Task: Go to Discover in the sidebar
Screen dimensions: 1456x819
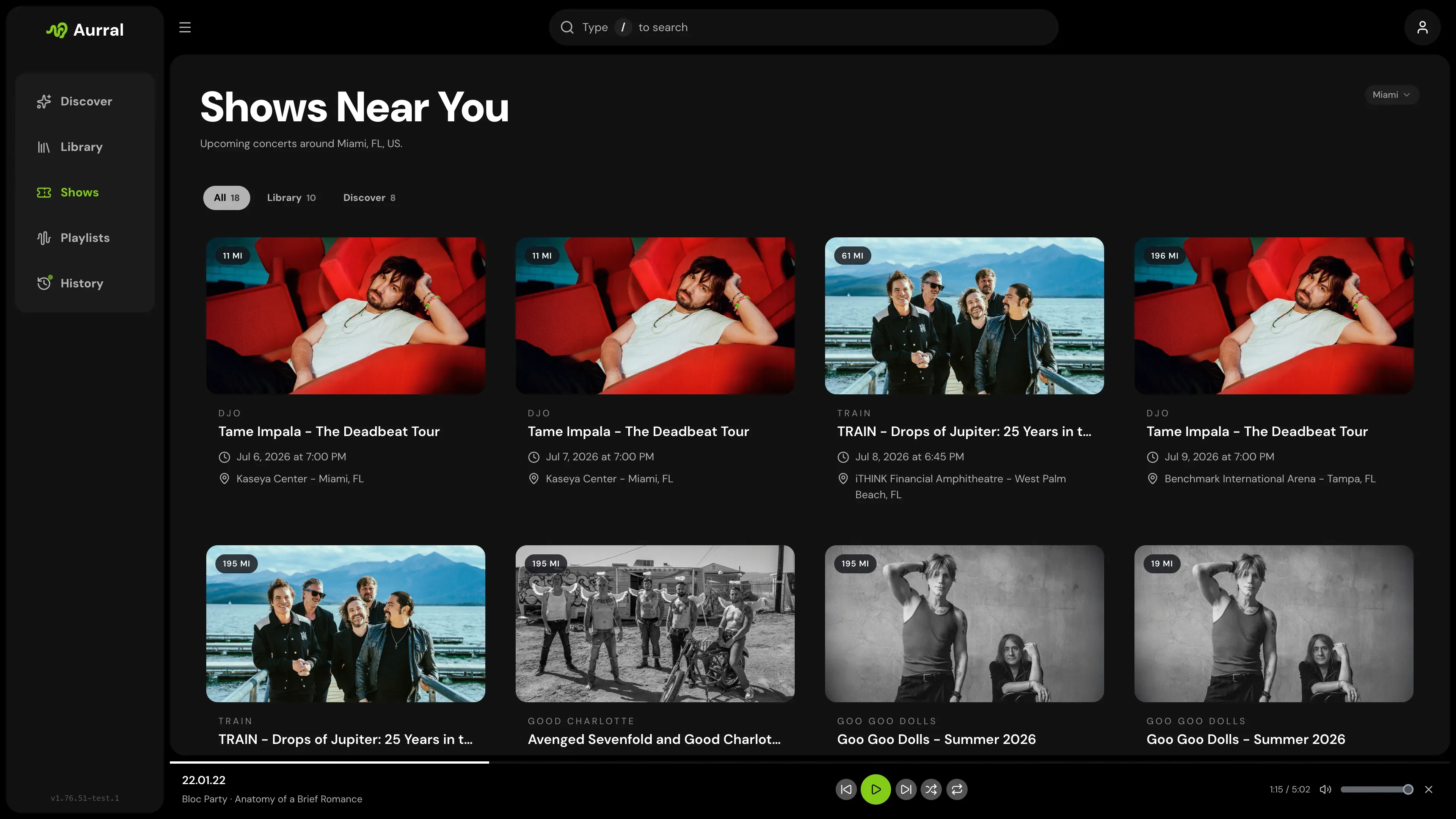Action: point(85,101)
